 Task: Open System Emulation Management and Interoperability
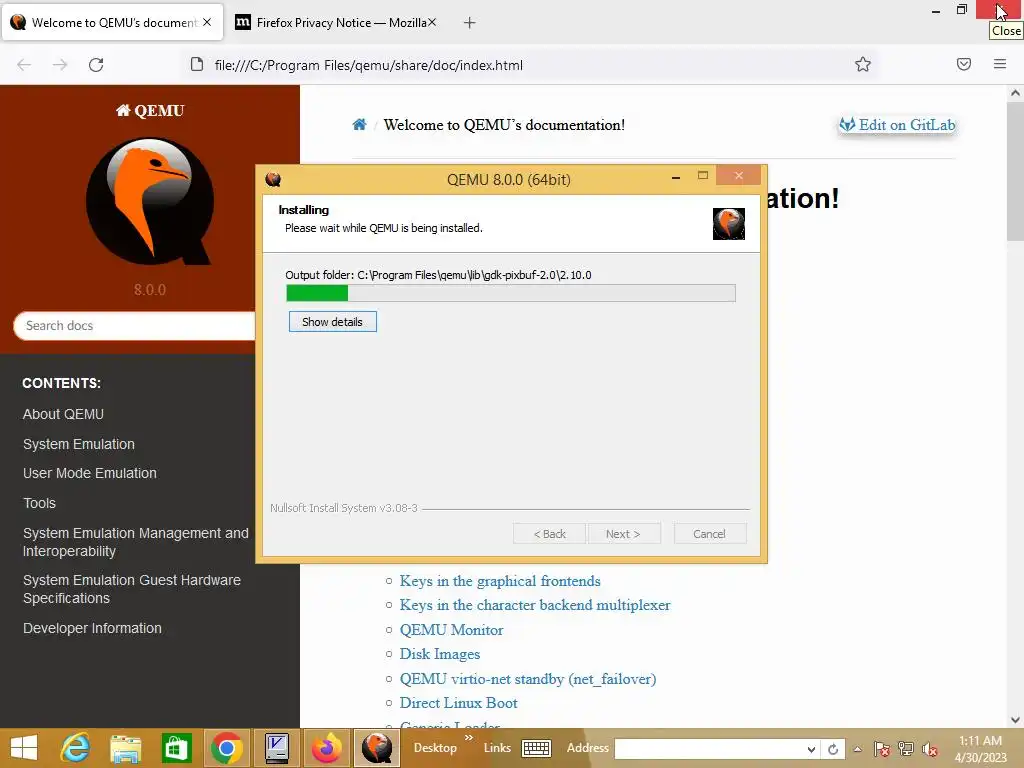(x=136, y=542)
